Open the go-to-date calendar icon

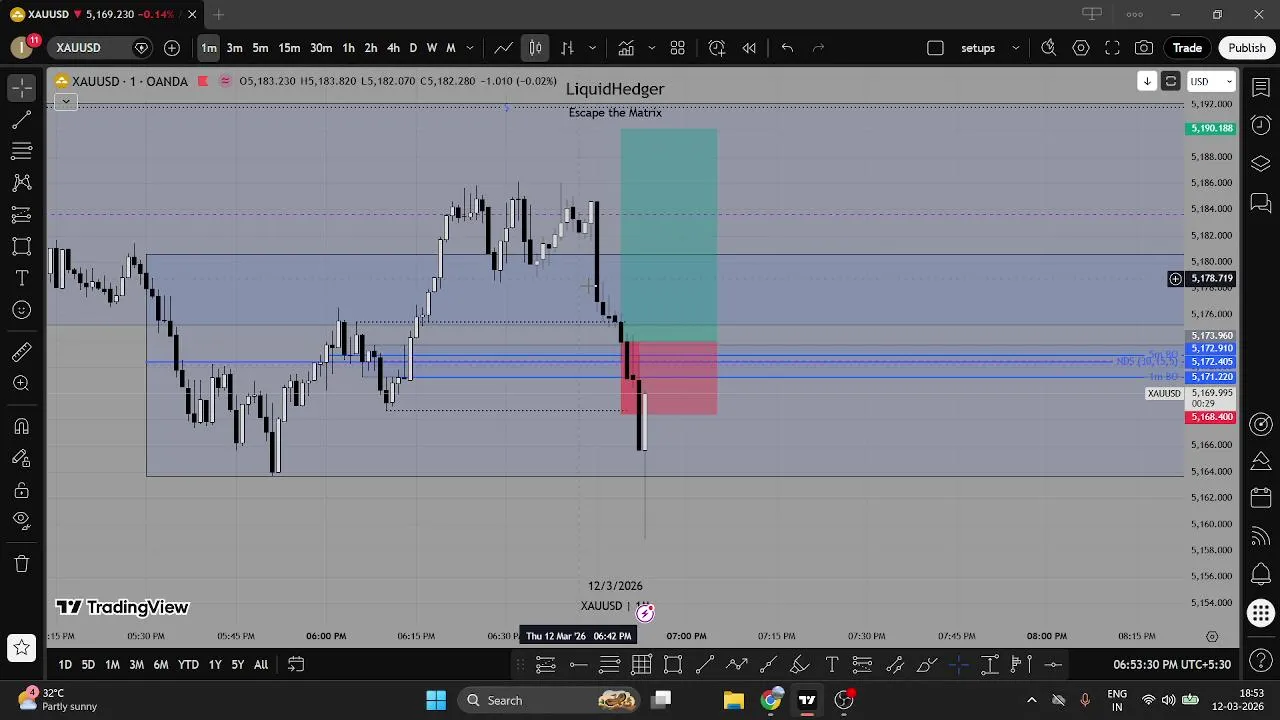click(x=296, y=664)
